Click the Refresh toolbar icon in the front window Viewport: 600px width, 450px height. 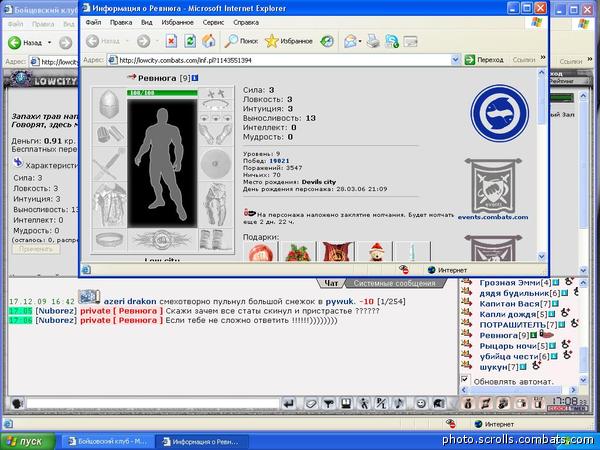tap(190, 41)
